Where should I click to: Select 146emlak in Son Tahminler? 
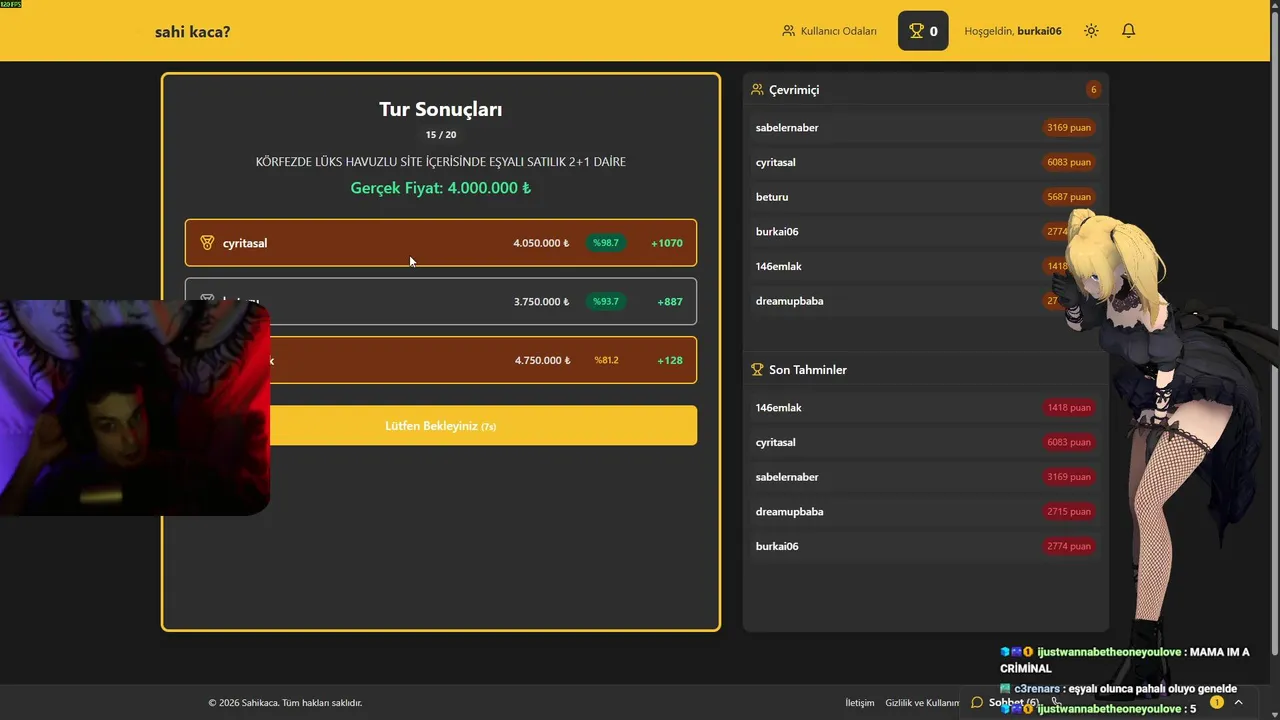925,407
